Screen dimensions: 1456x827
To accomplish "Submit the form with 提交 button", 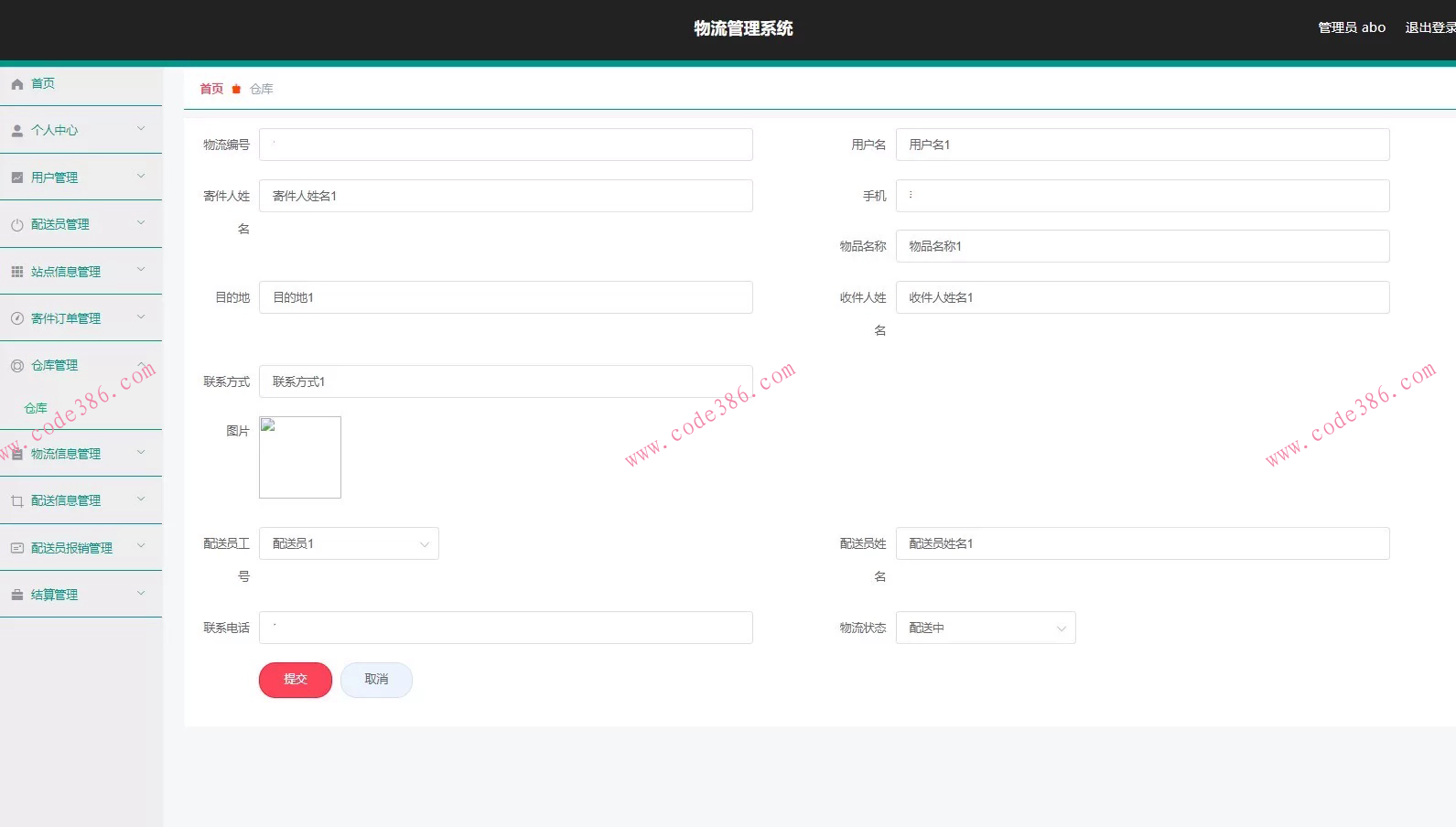I will [296, 680].
